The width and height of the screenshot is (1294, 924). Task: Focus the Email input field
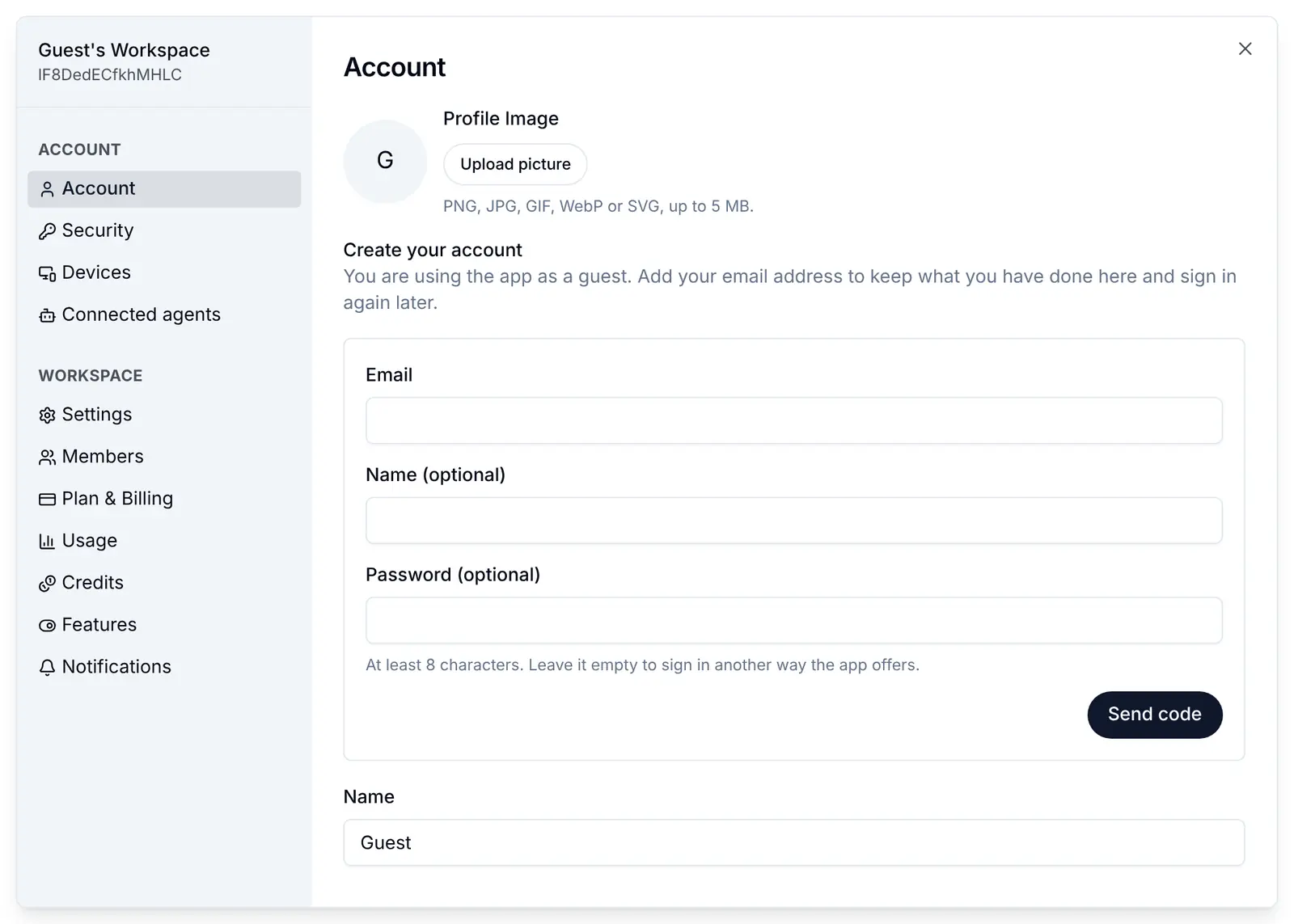(793, 420)
